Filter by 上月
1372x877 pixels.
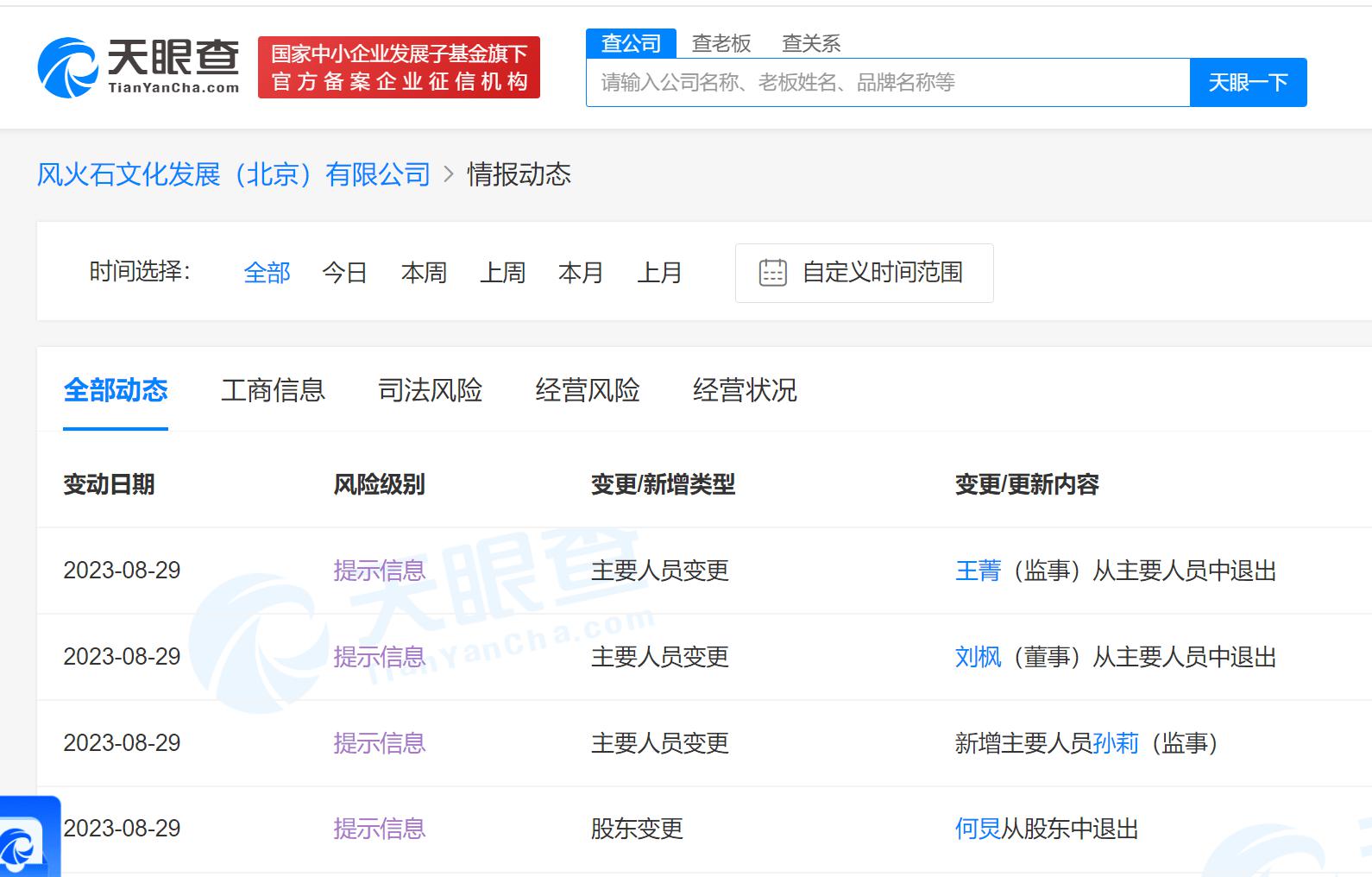659,273
